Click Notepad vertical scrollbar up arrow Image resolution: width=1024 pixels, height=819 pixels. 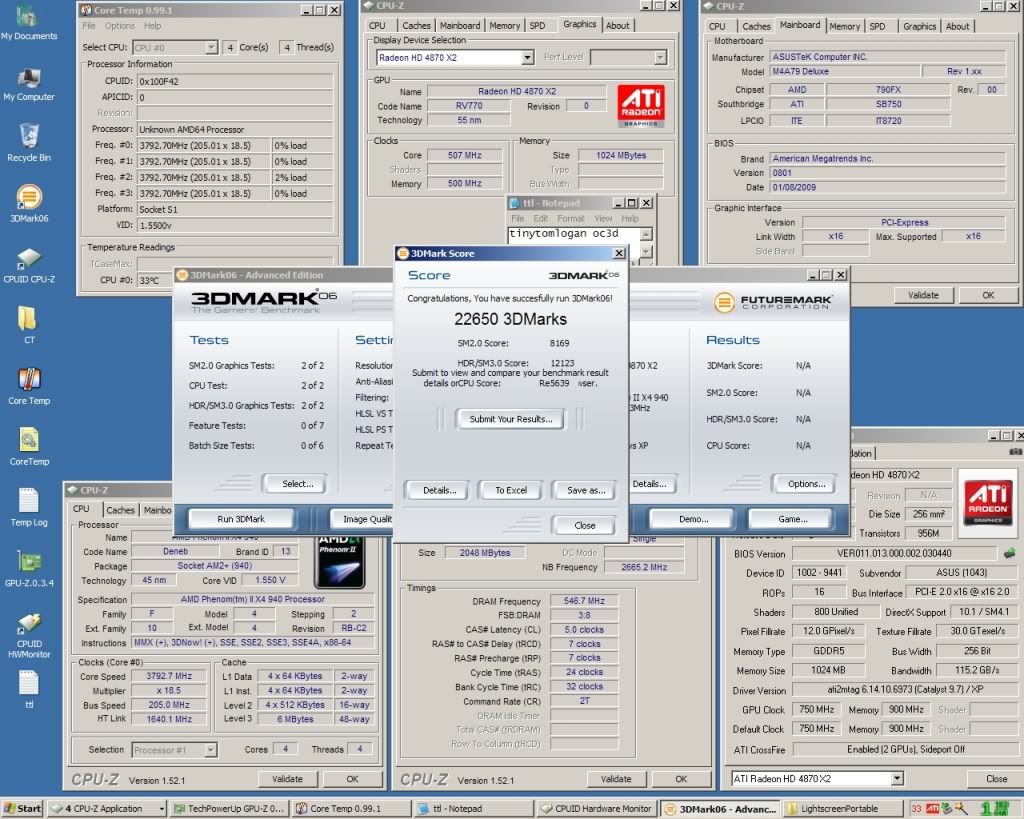click(646, 234)
